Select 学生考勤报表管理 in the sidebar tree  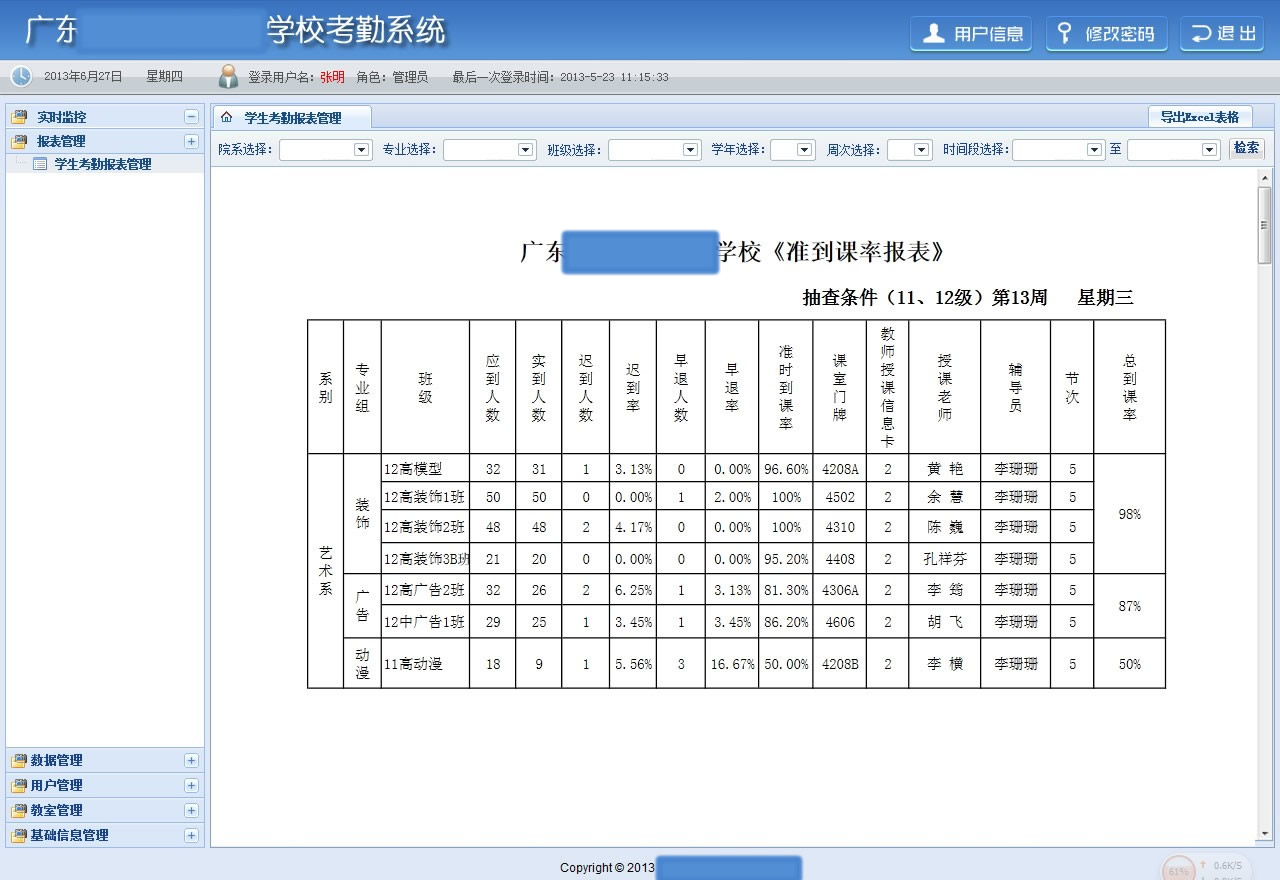[x=103, y=164]
